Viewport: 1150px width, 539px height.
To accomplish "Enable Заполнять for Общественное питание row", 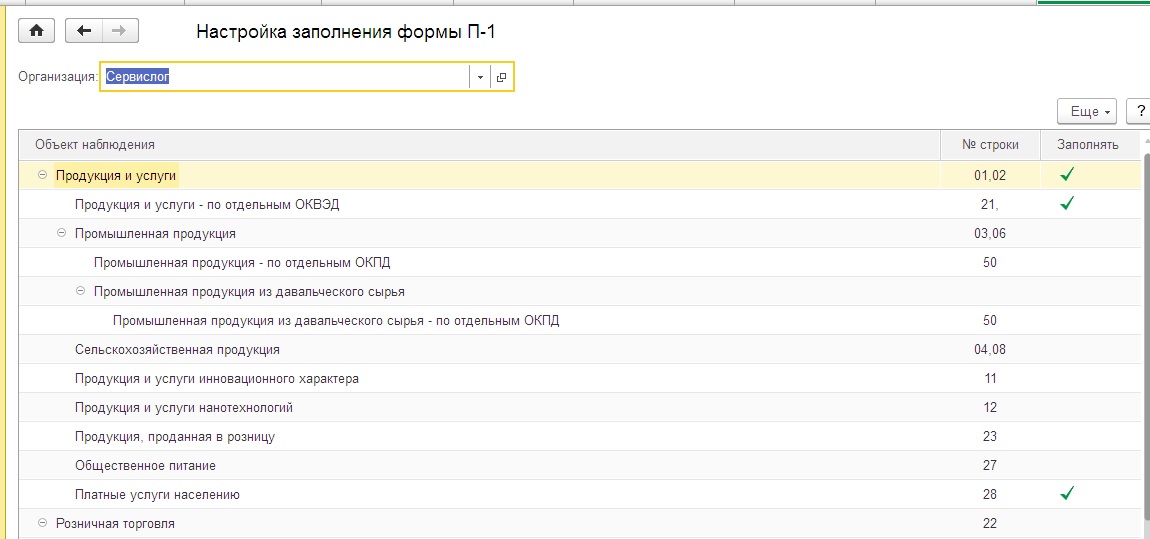I will [x=1090, y=466].
